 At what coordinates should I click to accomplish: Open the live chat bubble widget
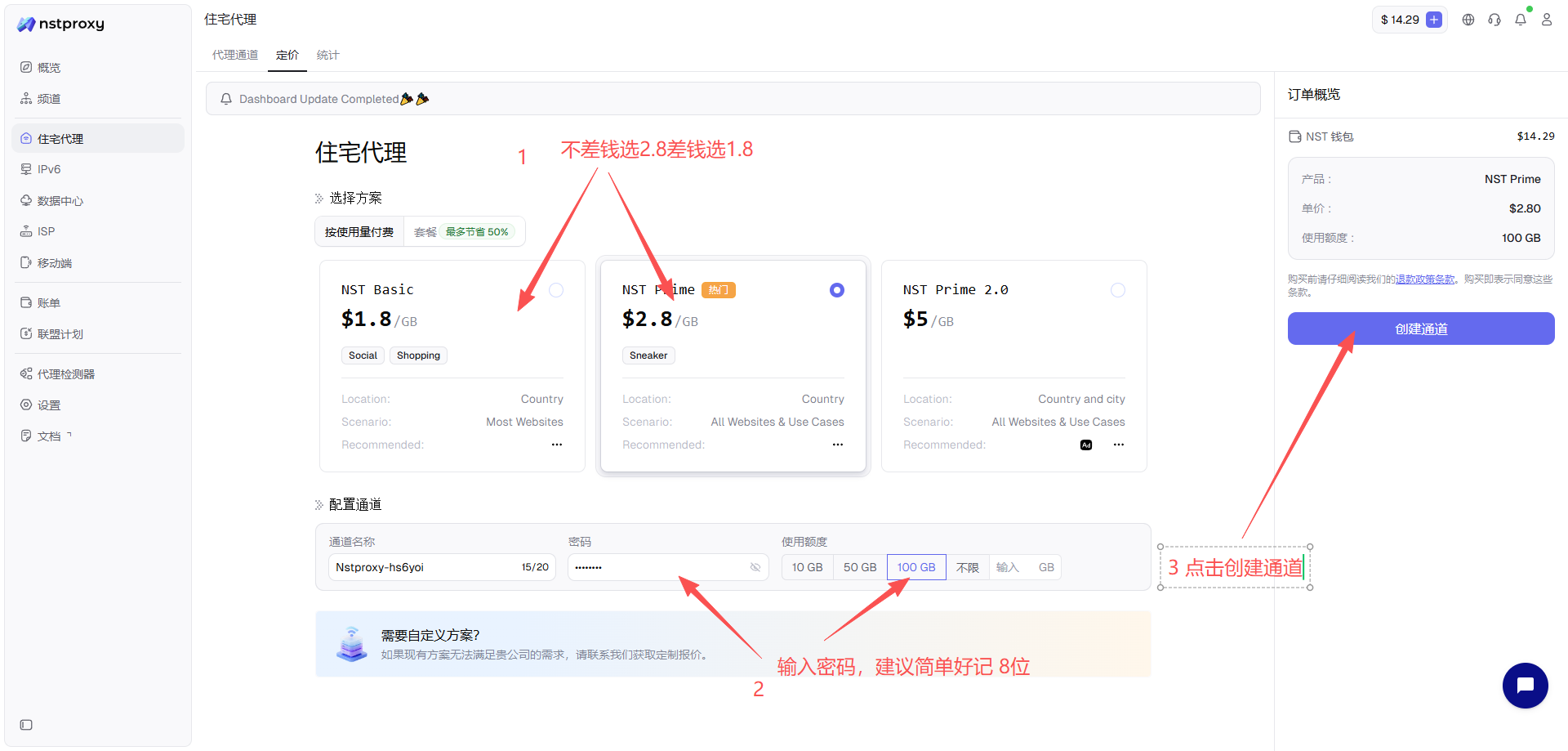coord(1525,686)
